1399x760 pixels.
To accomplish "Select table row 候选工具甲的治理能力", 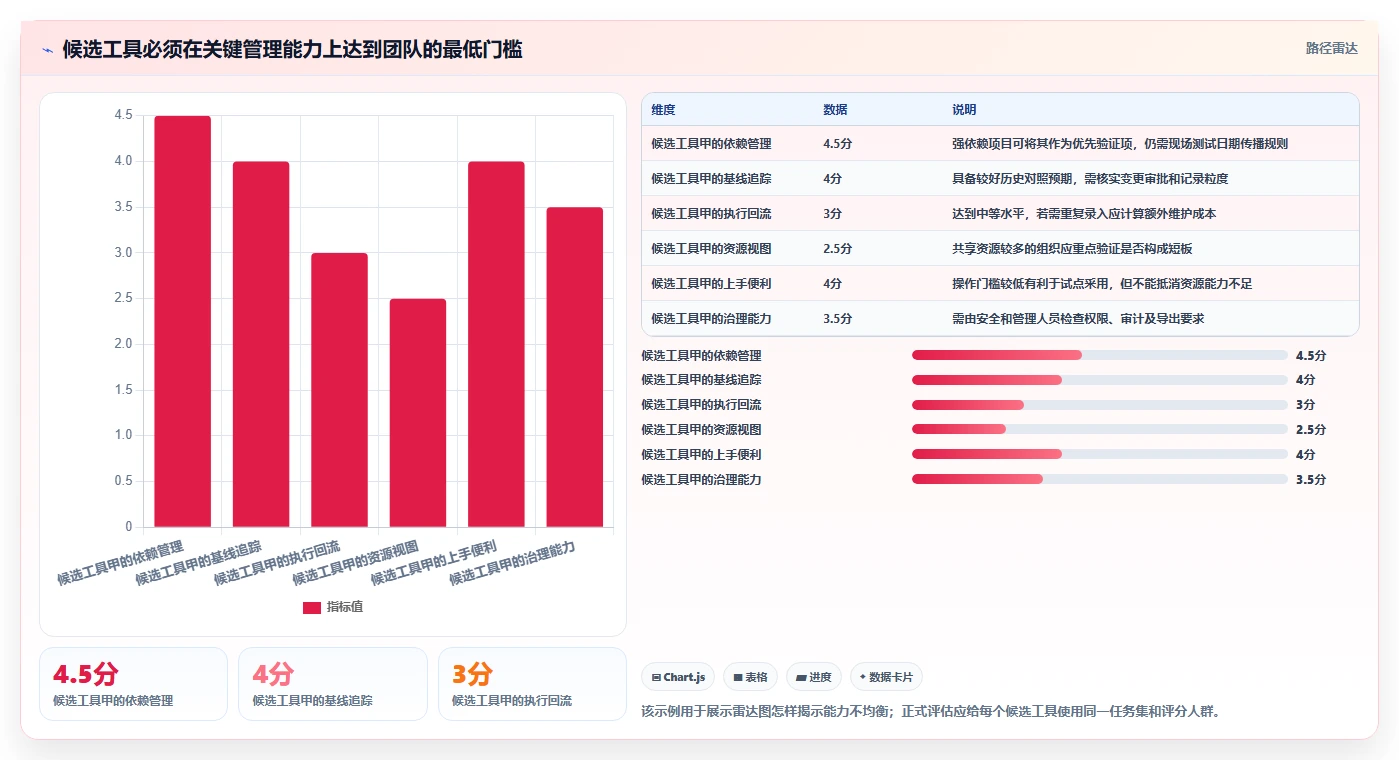I will click(x=1000, y=318).
